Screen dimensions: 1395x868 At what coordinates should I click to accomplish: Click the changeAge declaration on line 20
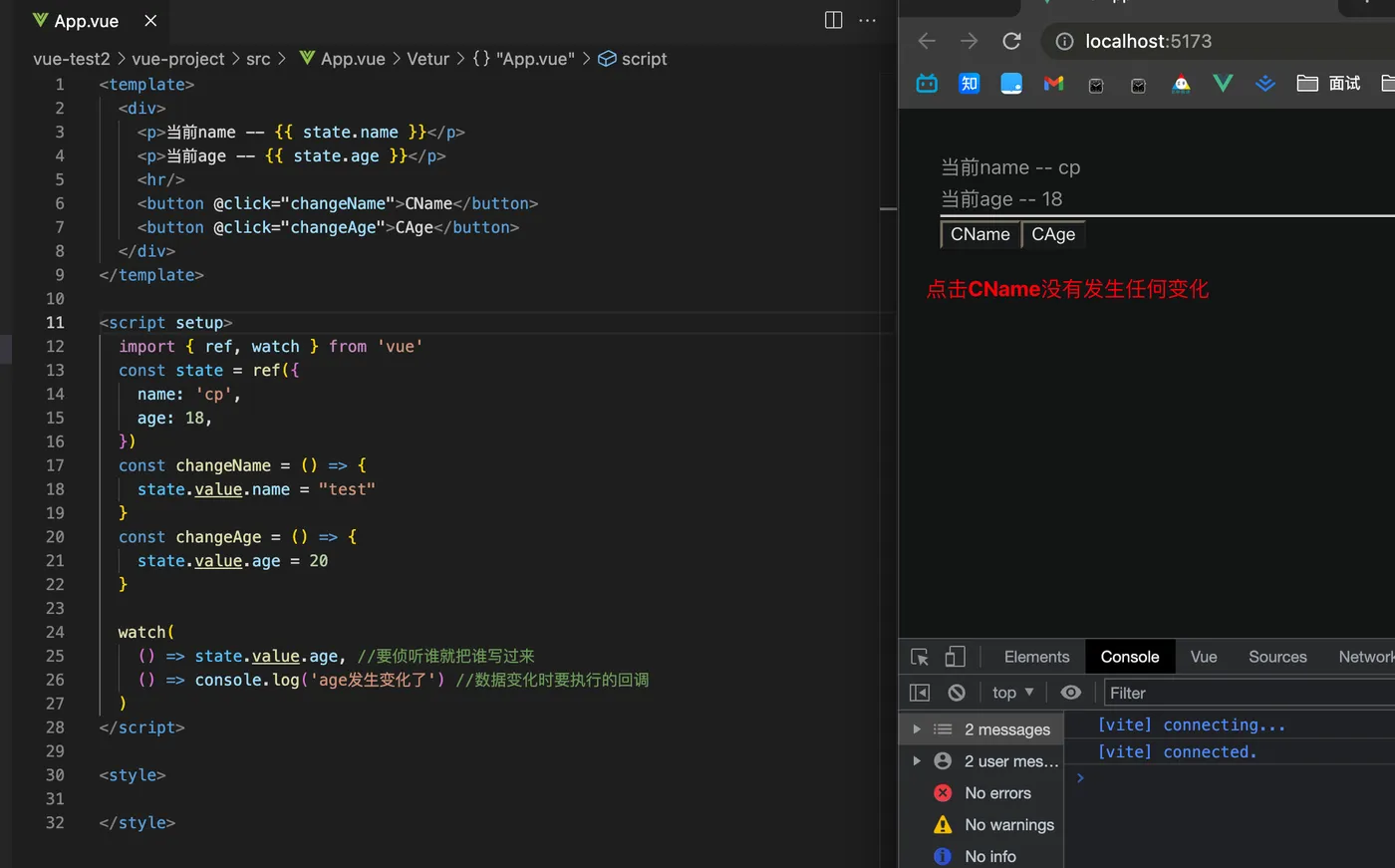(218, 537)
